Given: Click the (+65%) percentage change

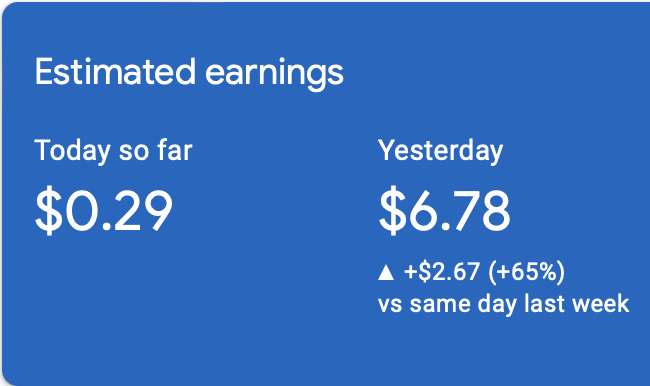Looking at the screenshot, I should tap(526, 272).
